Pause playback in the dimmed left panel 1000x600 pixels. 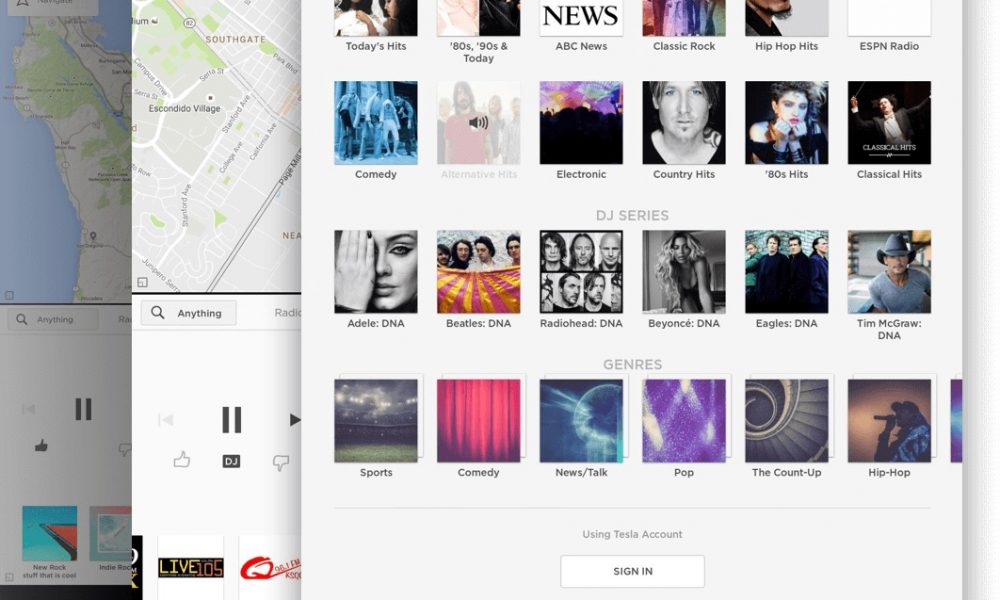pos(84,409)
